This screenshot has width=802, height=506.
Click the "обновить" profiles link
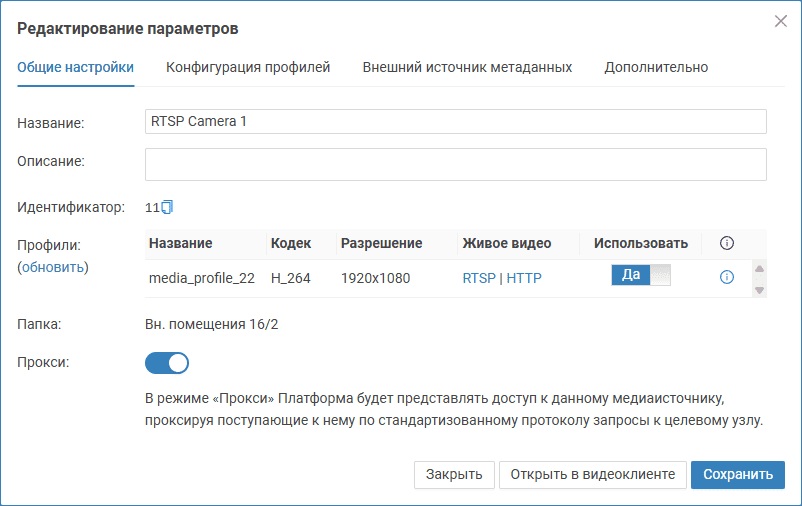click(53, 267)
